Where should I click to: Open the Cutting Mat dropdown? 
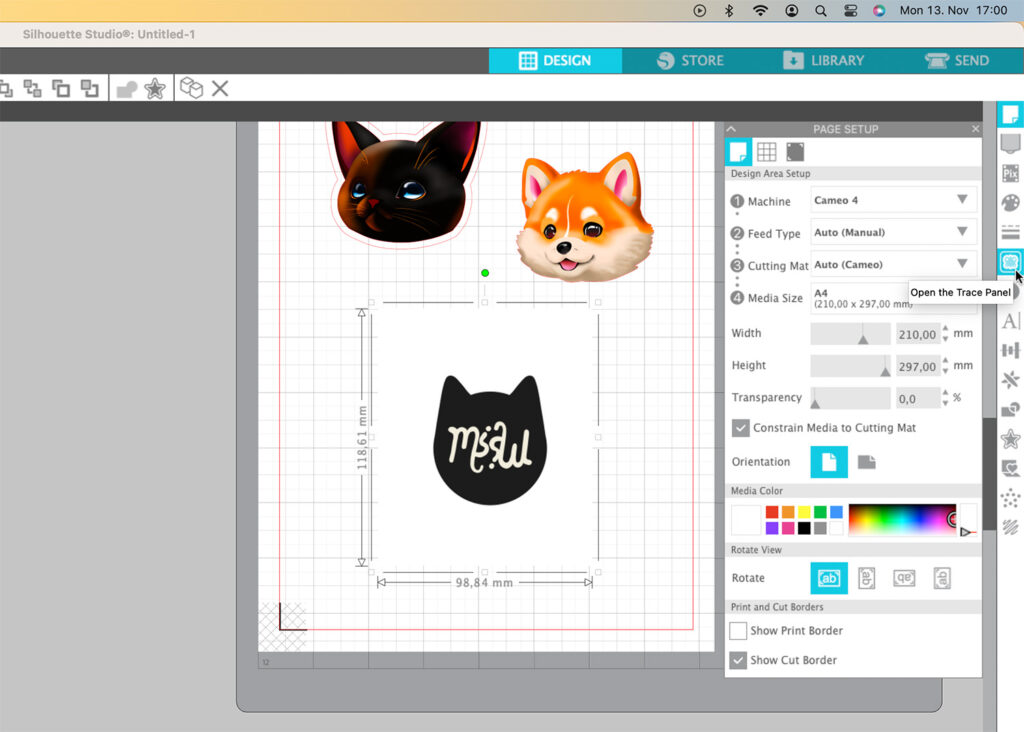coord(892,264)
